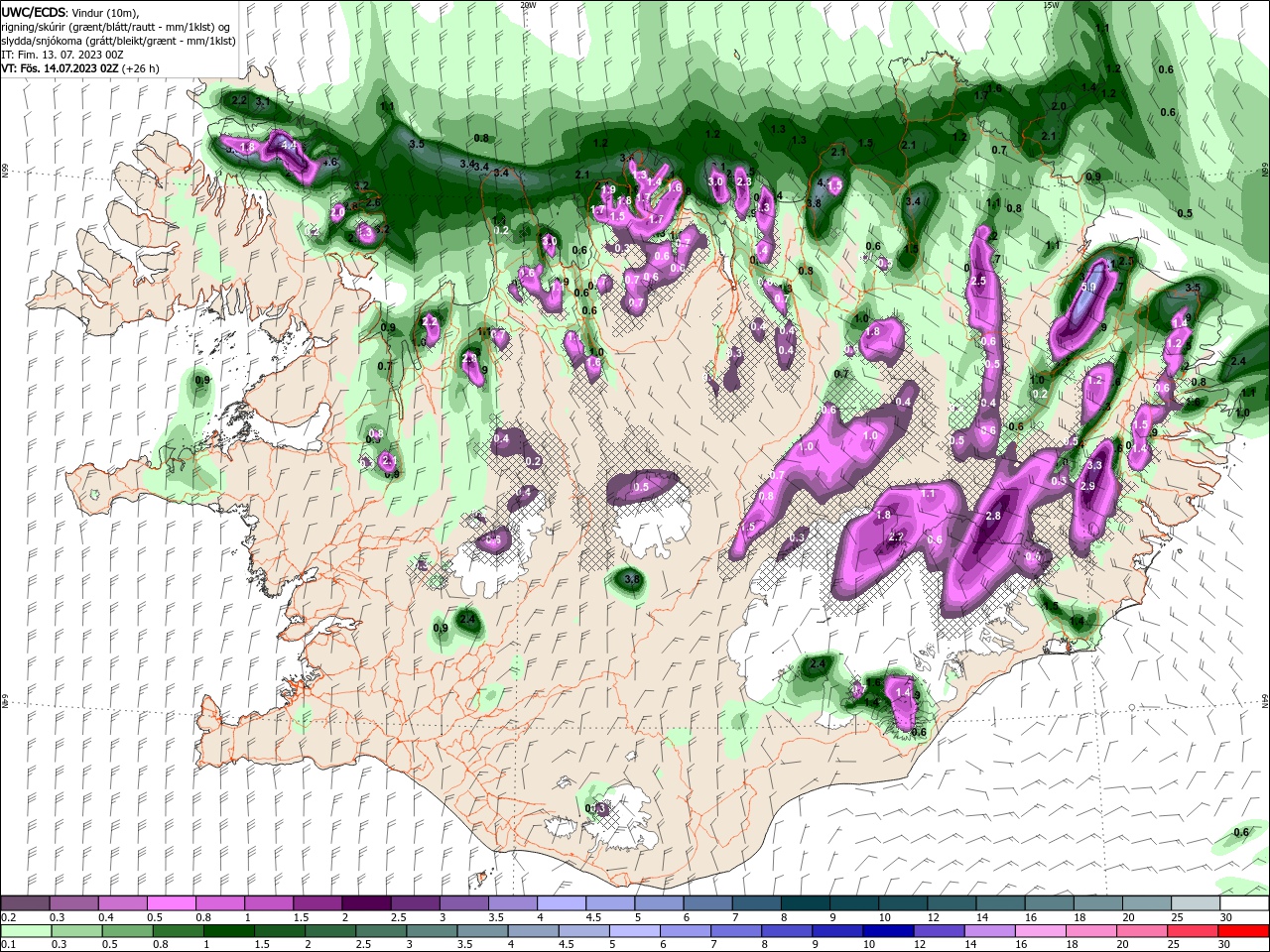
Task: Click the grey-green rain swatch labeled 3
Action: pos(433,931)
